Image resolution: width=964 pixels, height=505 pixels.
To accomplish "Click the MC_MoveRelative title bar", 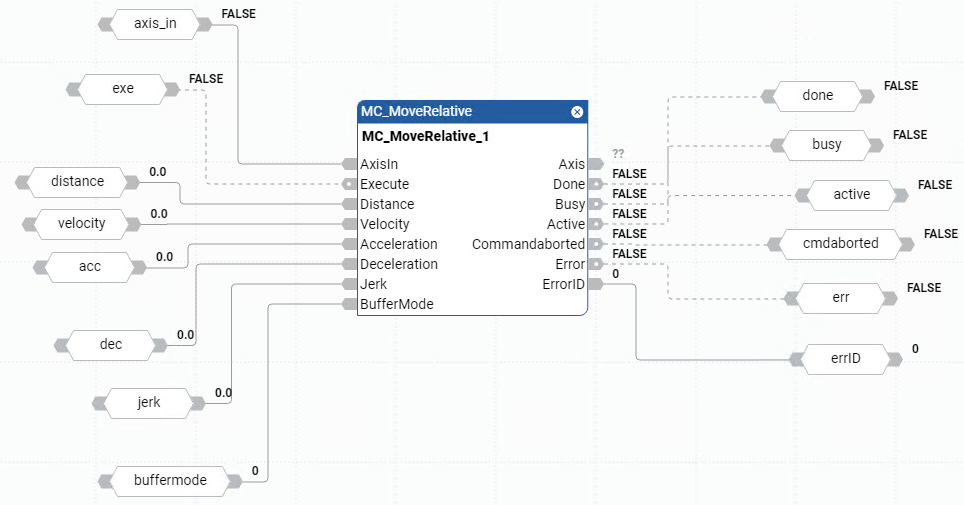I will [460, 112].
